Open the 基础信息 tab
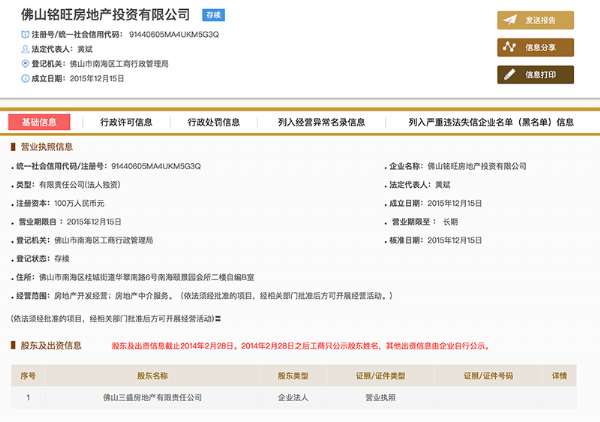 pos(39,122)
